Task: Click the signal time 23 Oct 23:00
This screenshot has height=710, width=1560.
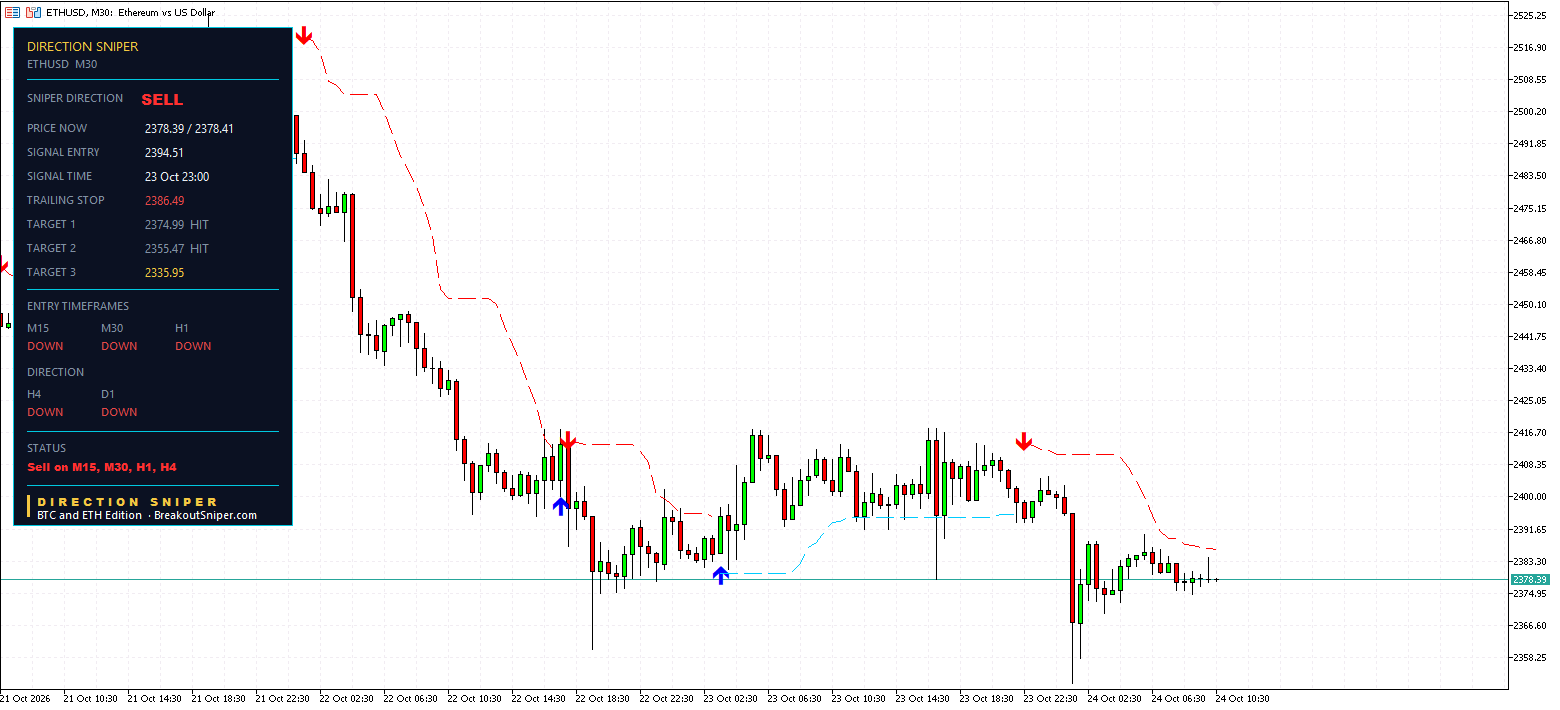Action: point(177,177)
